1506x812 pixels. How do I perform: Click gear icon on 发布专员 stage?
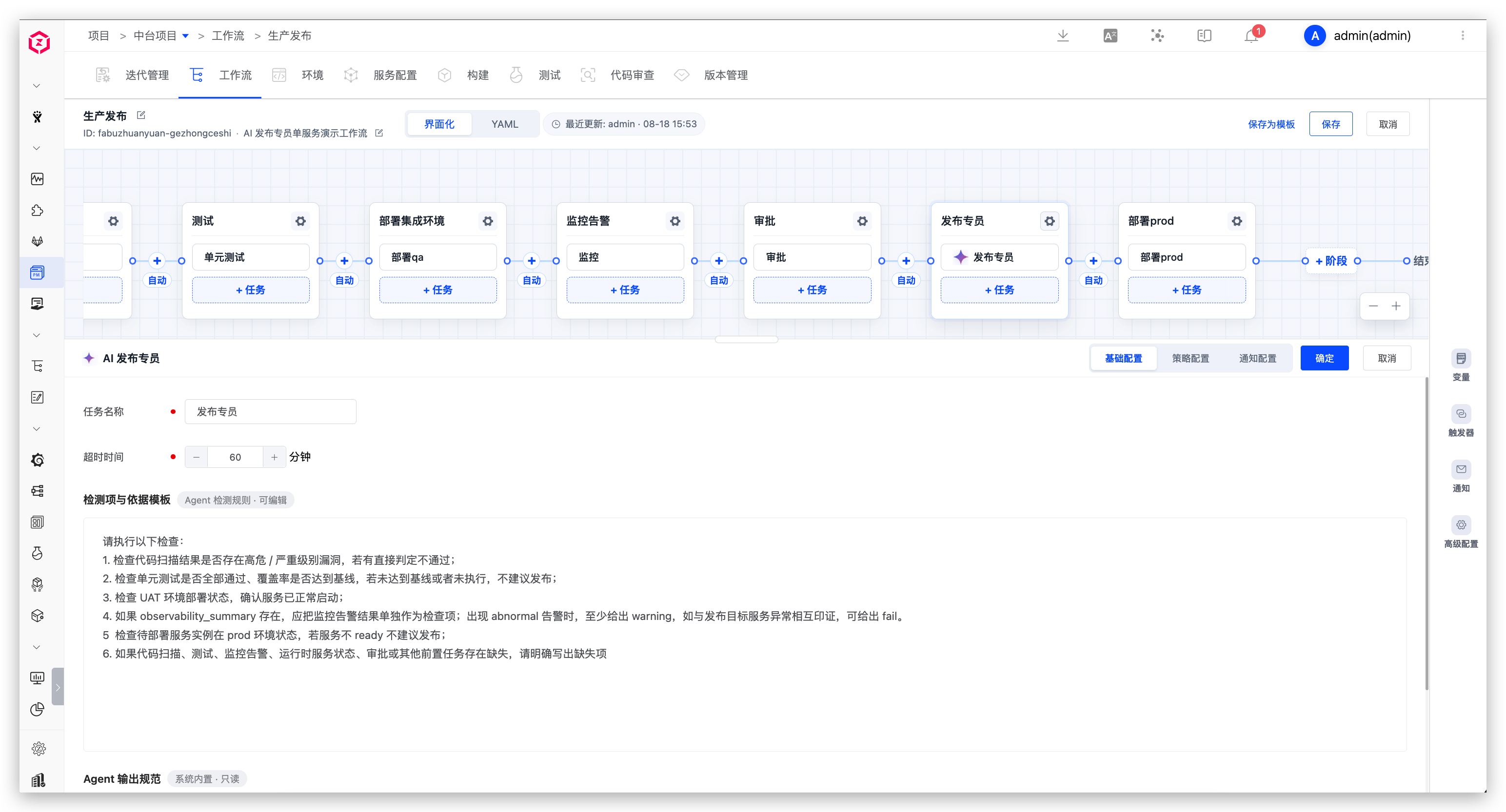(1050, 221)
